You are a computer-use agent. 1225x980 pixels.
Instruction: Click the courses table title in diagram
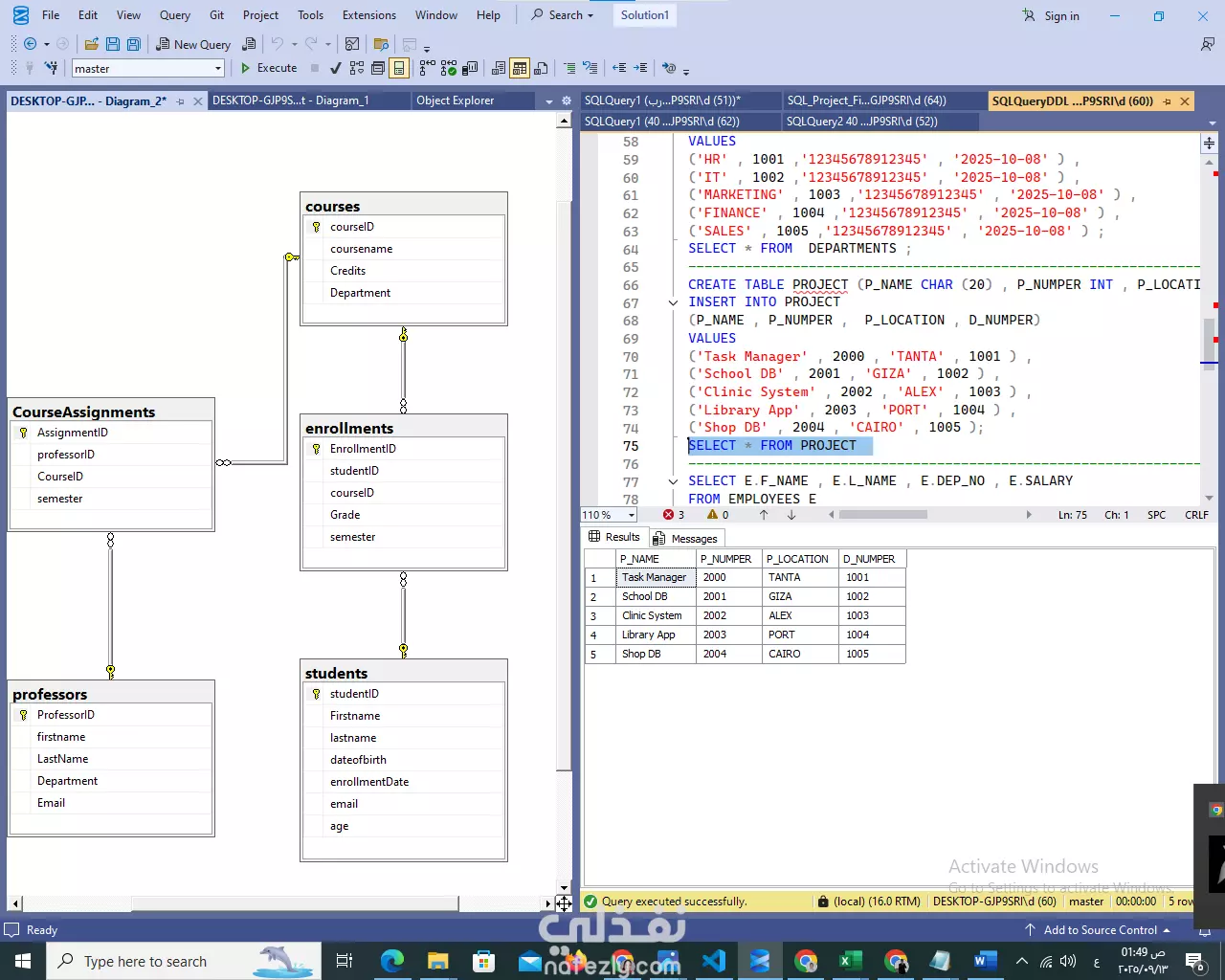(x=333, y=207)
